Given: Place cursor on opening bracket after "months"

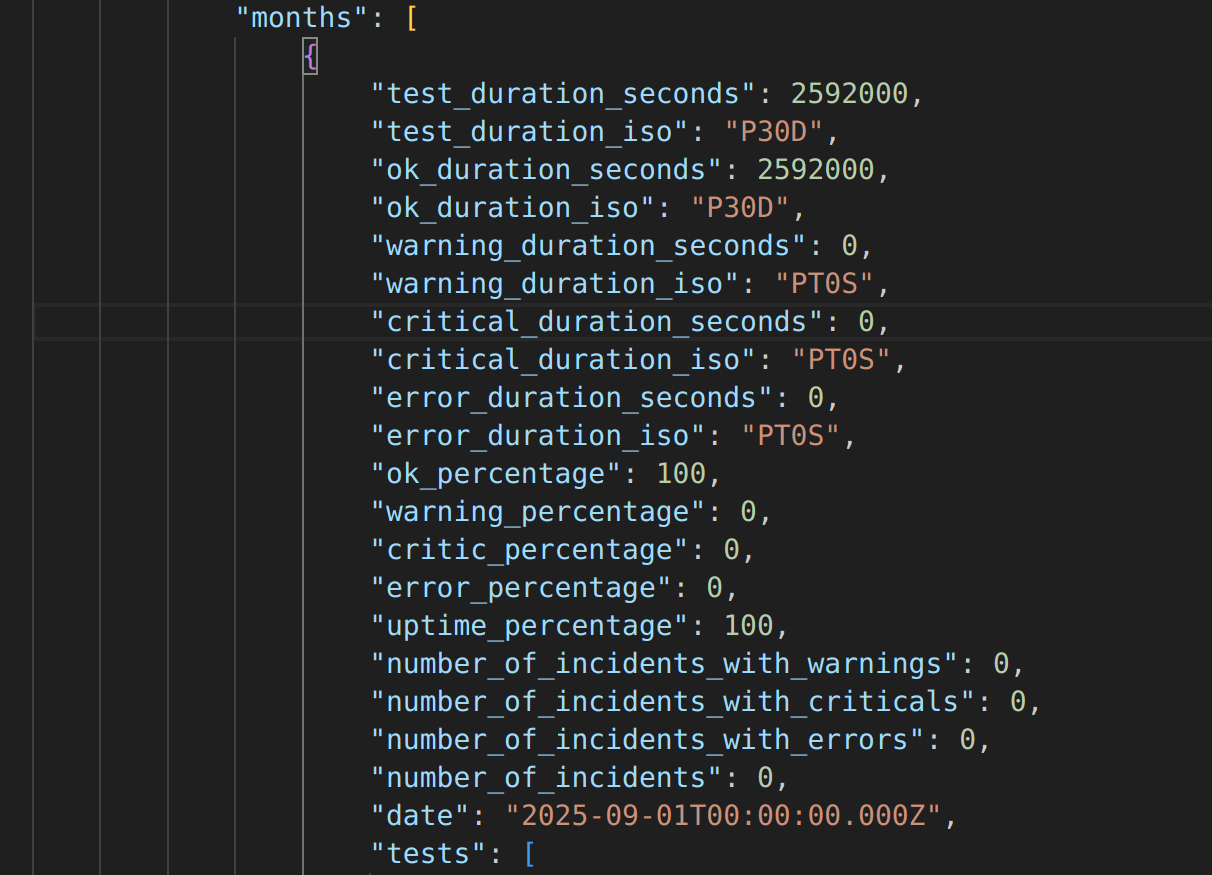Looking at the screenshot, I should 412,18.
